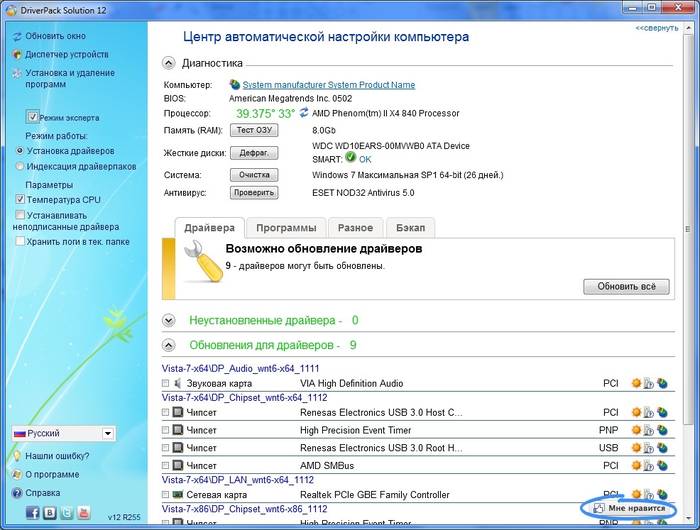Toggle the Режим эксперта checkbox
The width and height of the screenshot is (700, 530).
[x=33, y=117]
